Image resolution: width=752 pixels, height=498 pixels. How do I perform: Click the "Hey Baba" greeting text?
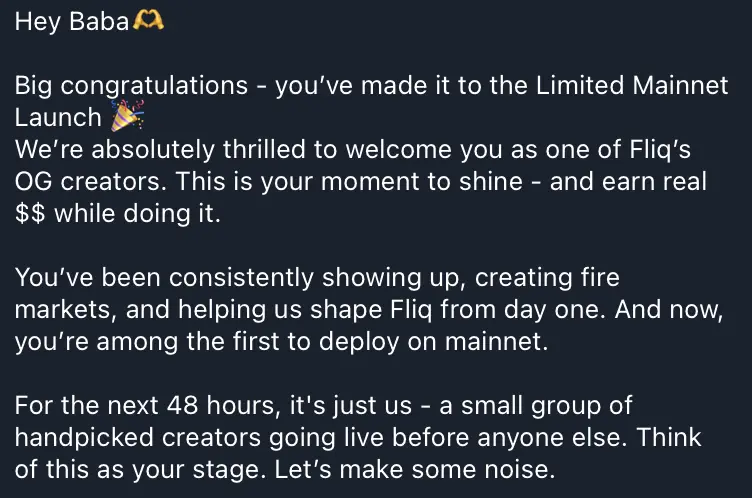point(72,22)
